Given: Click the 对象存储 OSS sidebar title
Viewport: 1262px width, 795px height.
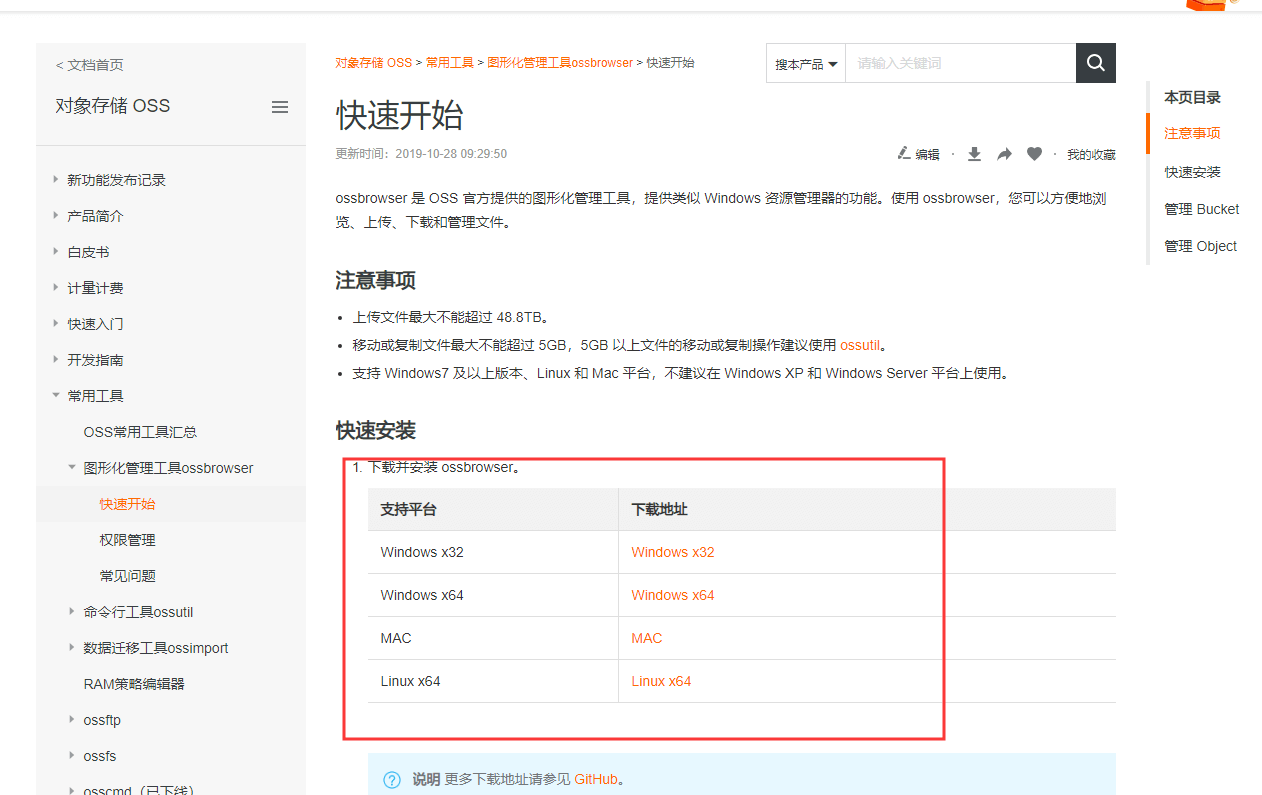Looking at the screenshot, I should point(113,106).
